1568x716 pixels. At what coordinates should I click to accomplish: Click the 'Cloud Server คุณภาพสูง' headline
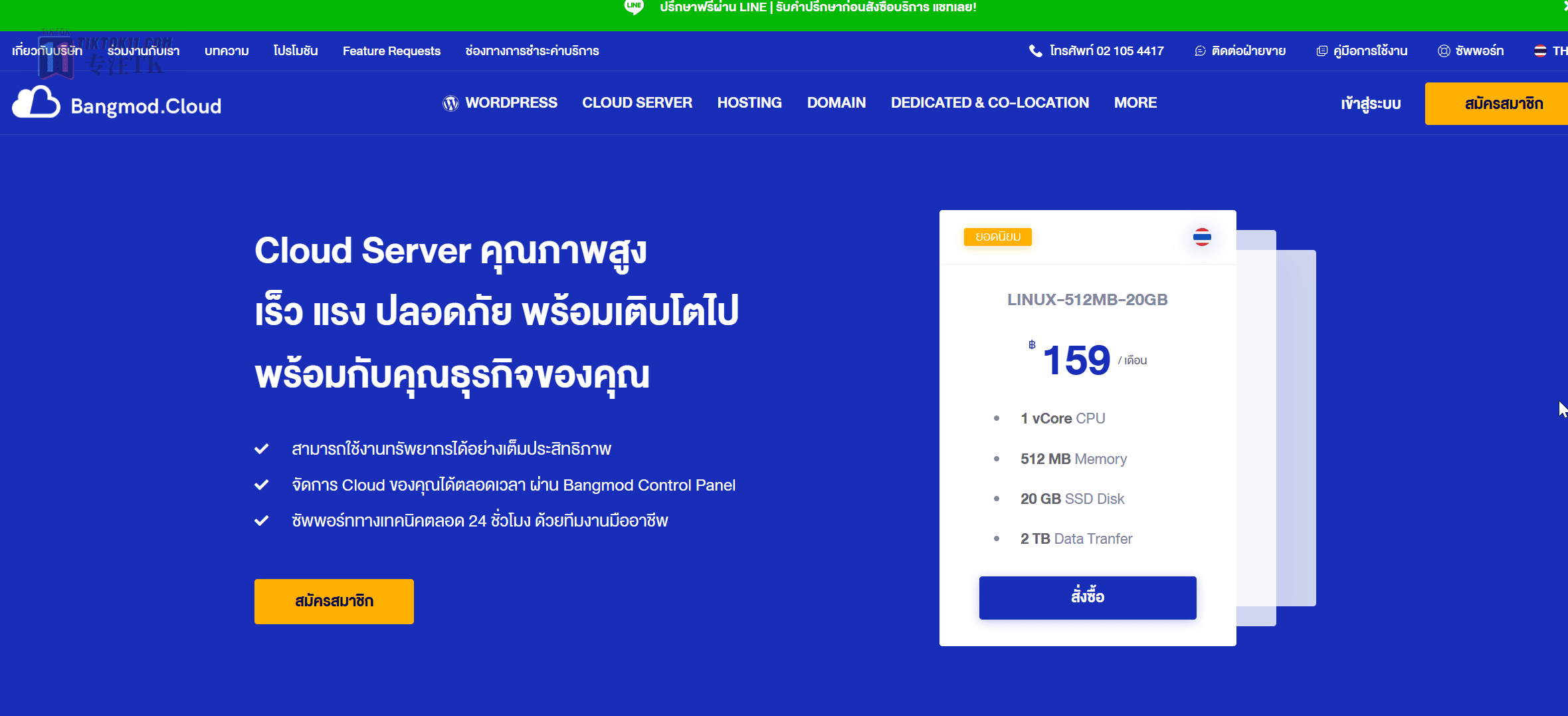[450, 252]
